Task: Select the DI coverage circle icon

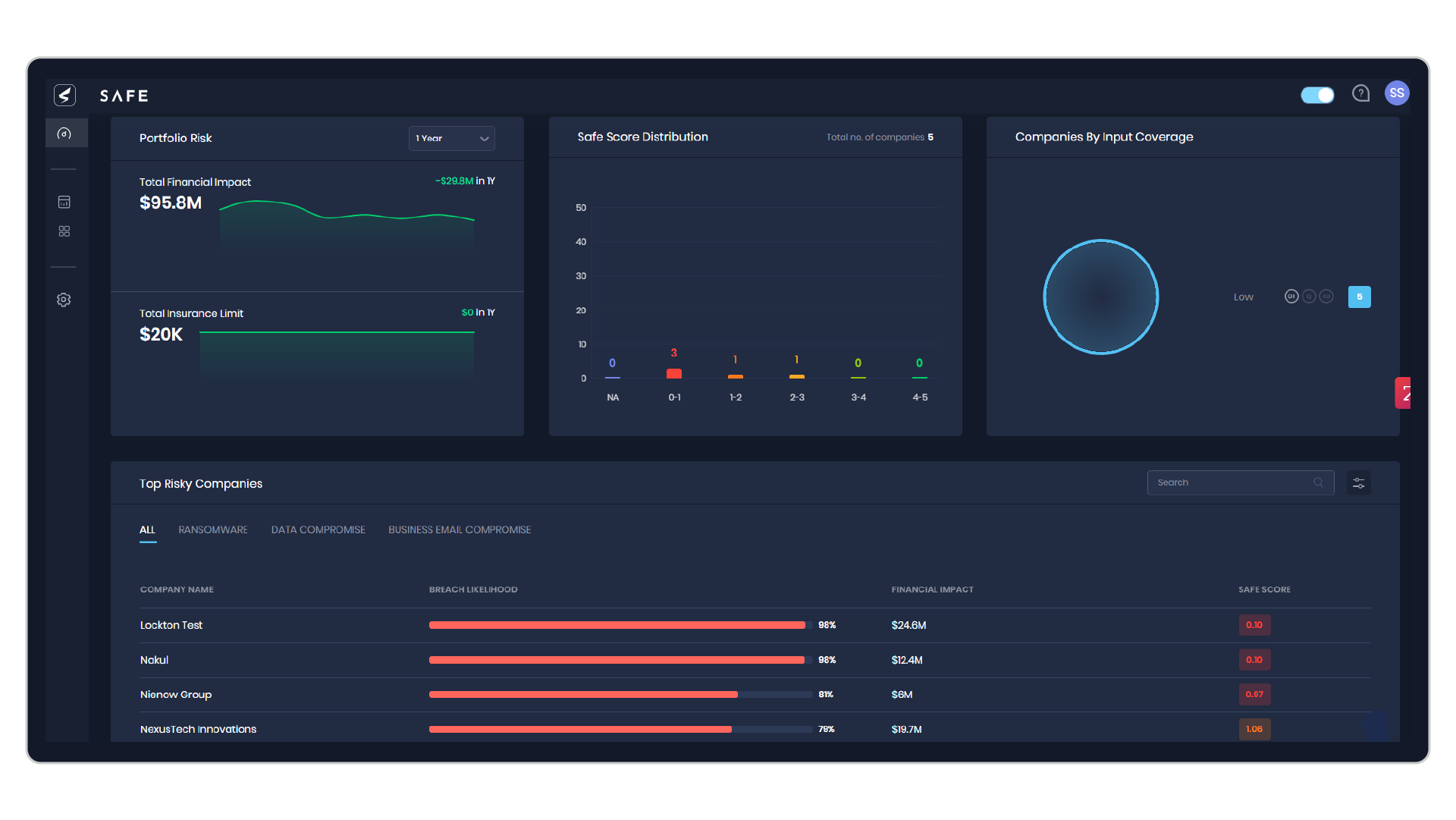Action: pos(1291,297)
